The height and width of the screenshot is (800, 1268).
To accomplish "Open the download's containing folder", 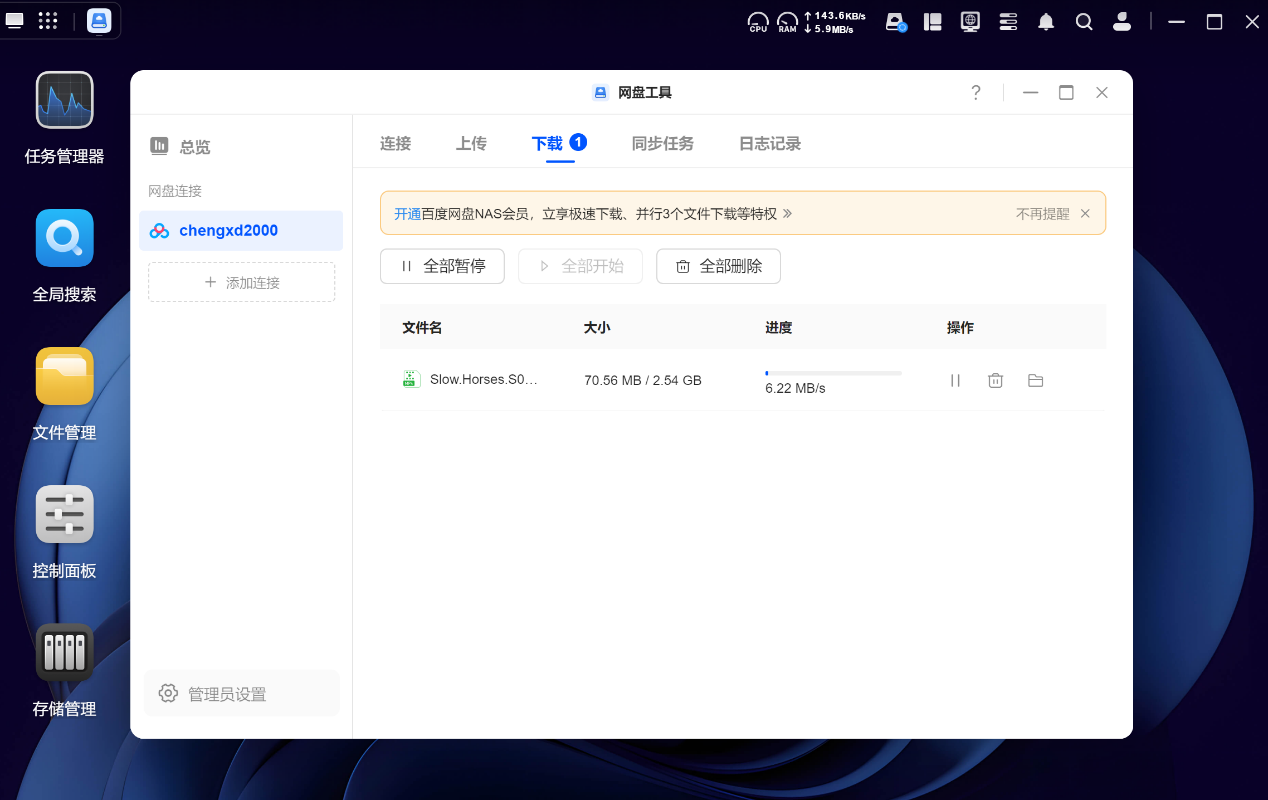I will [1035, 380].
